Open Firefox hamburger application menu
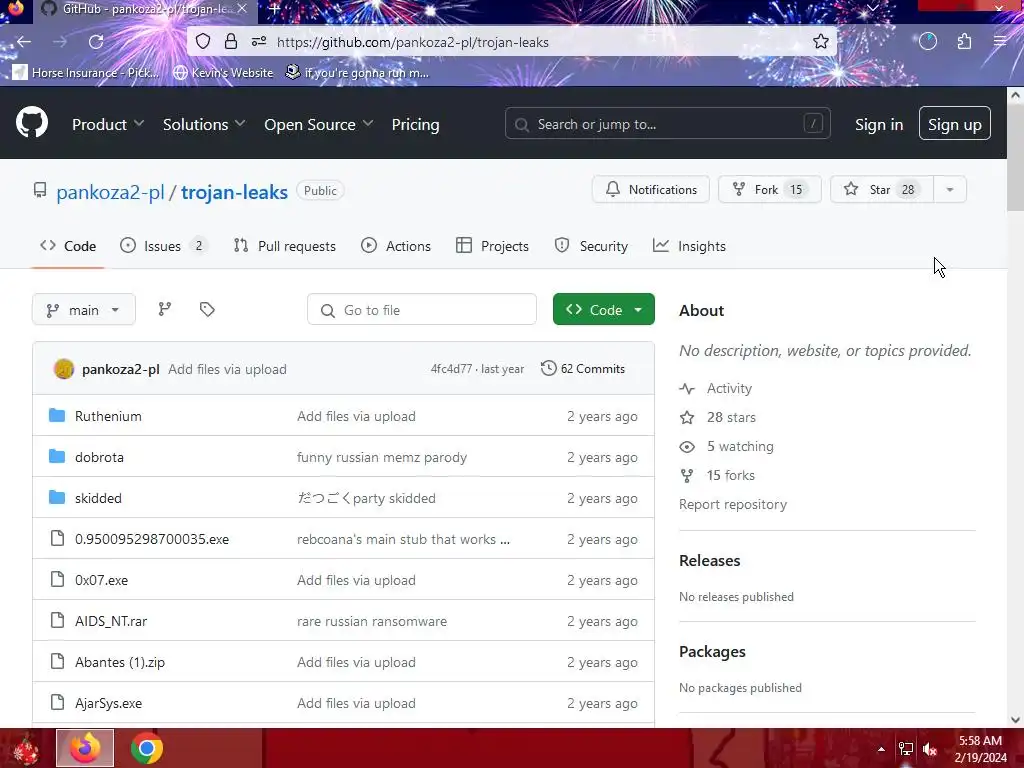The height and width of the screenshot is (768, 1024). tap(1000, 42)
